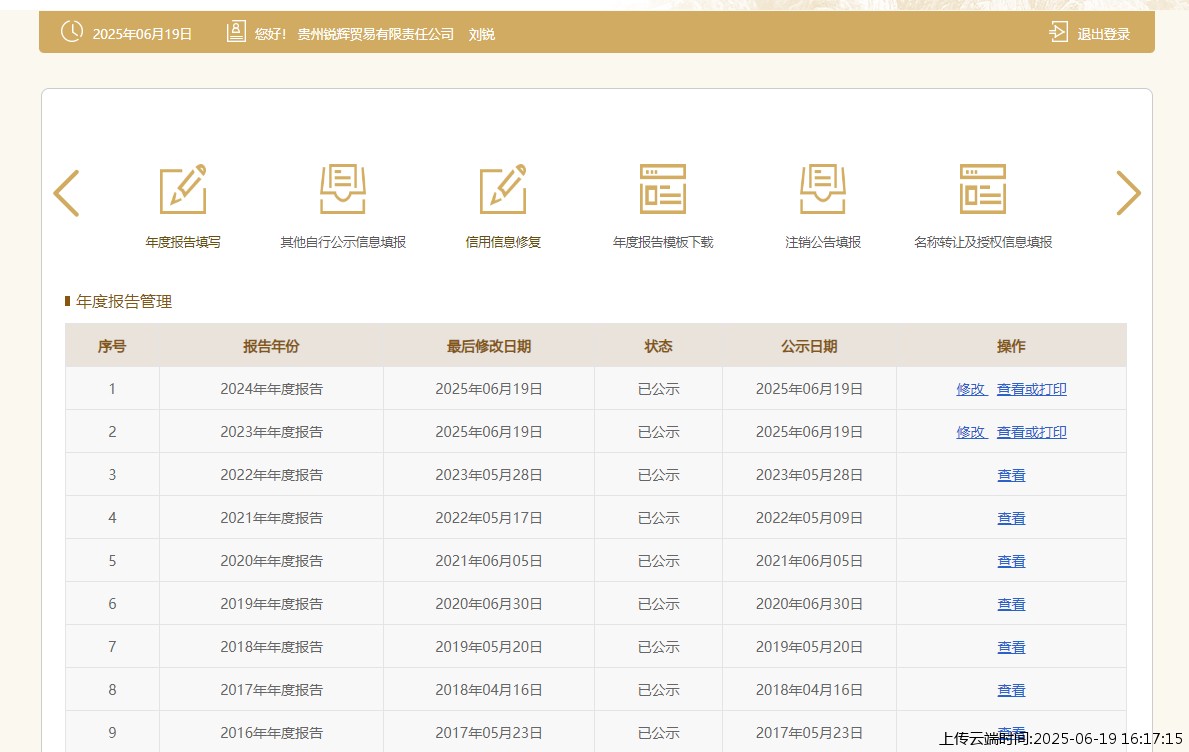This screenshot has width=1189, height=752.
Task: Click the 2017年年度报告 cell
Action: [x=271, y=691]
